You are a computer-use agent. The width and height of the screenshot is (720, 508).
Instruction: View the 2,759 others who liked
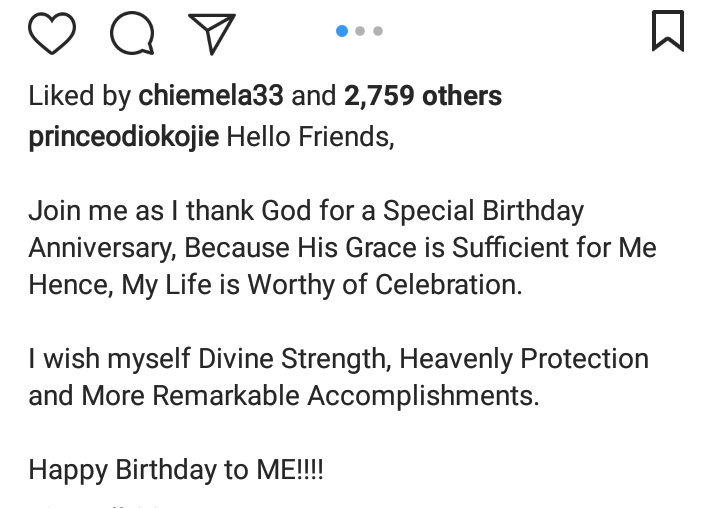pyautogui.click(x=423, y=96)
